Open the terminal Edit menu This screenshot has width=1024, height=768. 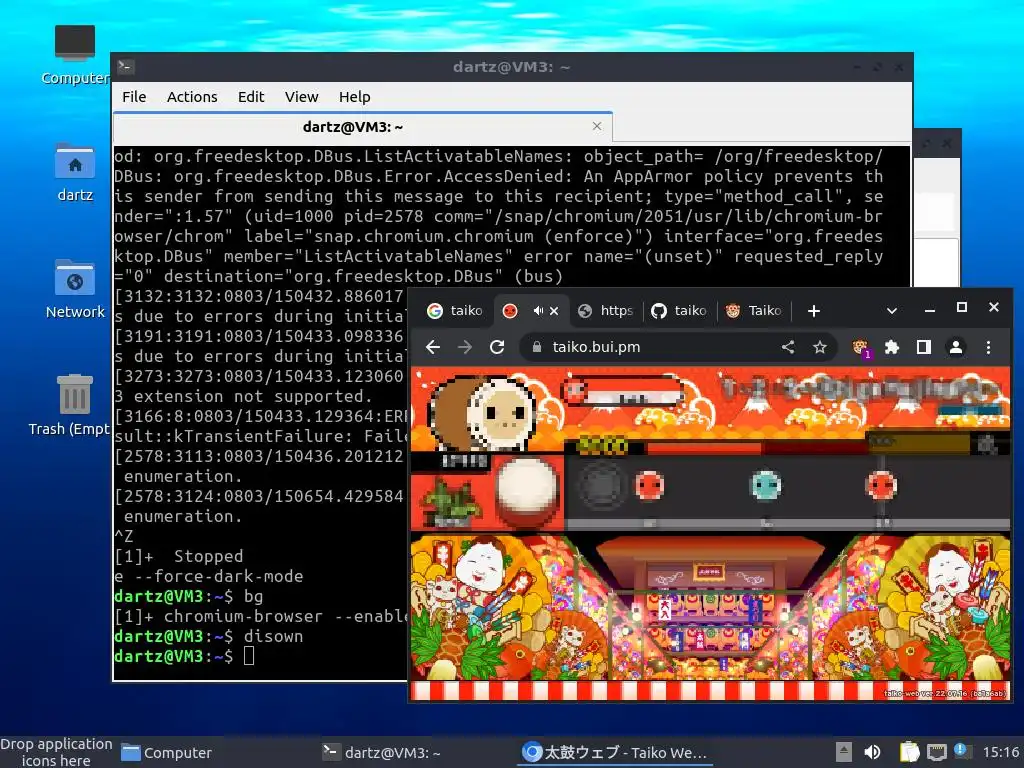click(251, 97)
